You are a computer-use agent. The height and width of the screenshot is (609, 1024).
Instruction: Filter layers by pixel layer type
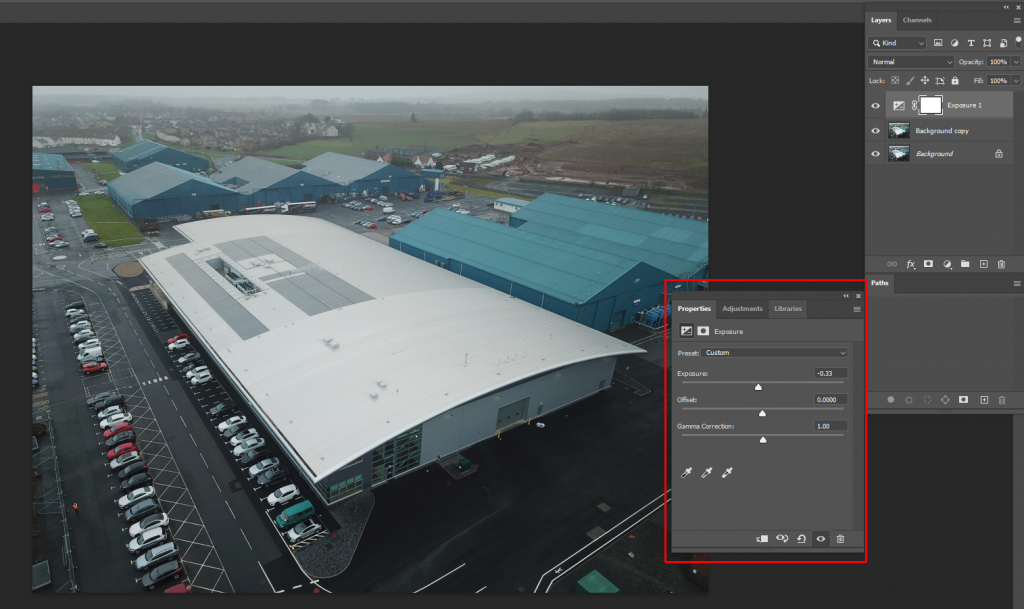[x=938, y=43]
